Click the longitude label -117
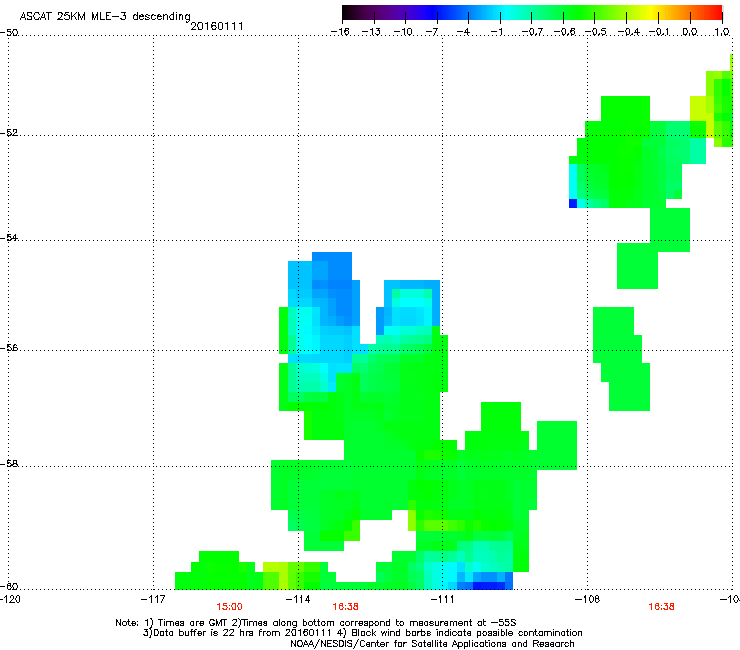This screenshot has width=740, height=650. click(x=153, y=599)
